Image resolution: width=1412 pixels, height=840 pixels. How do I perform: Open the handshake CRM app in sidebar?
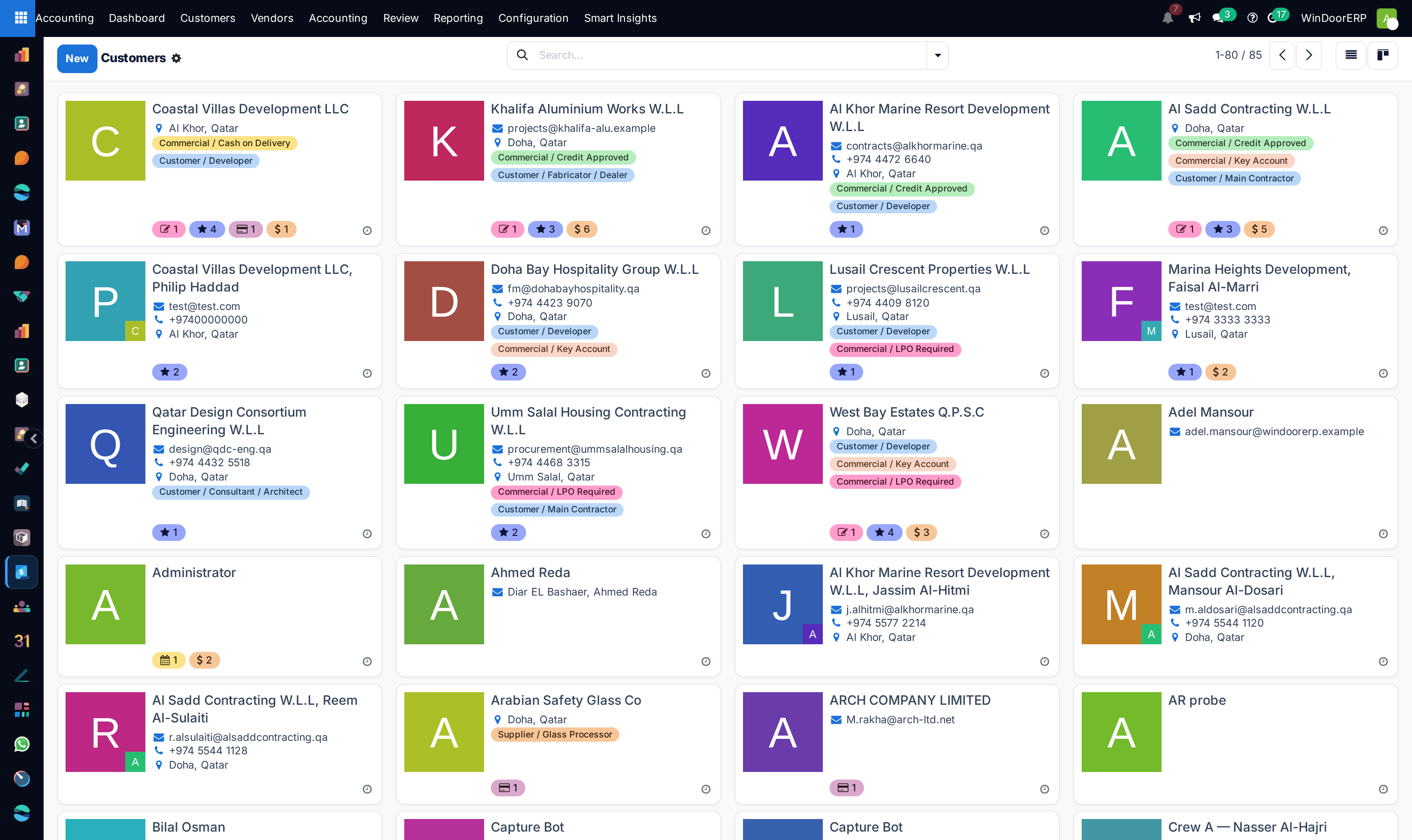coord(21,296)
